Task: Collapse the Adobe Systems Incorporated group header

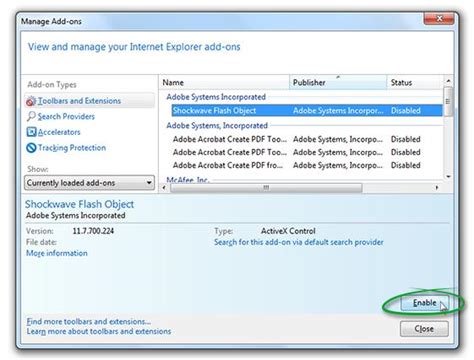Action: pyautogui.click(x=216, y=97)
